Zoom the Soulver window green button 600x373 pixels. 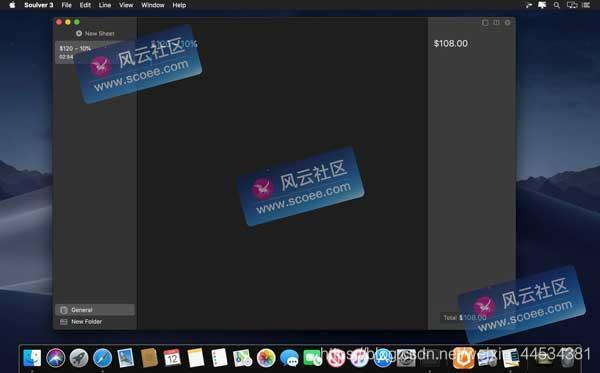click(x=77, y=22)
